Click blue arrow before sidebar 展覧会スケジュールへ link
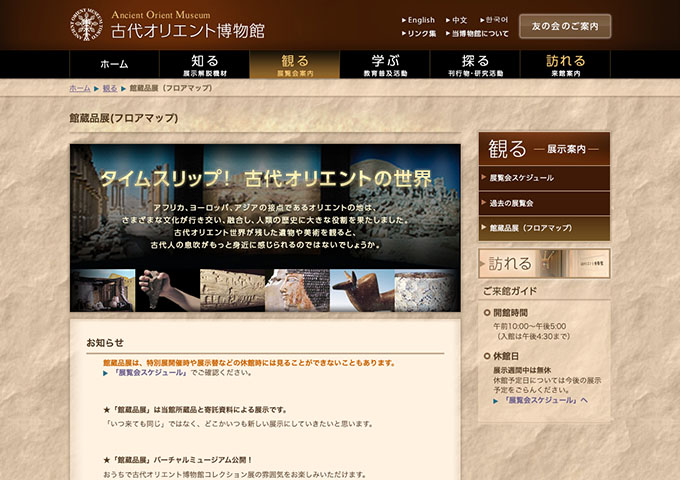The image size is (680, 480). 496,401
